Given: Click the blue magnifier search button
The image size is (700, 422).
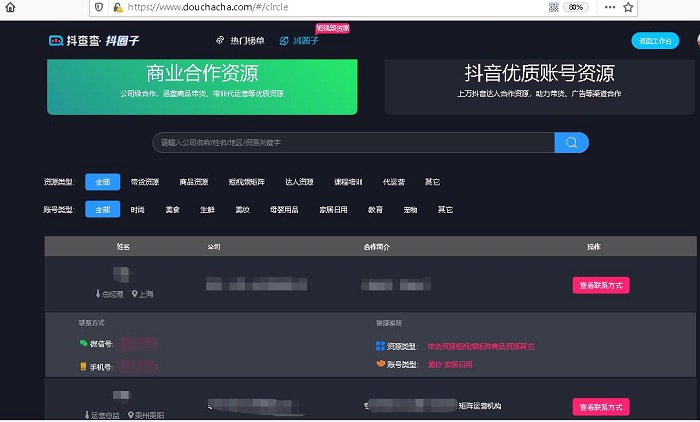Looking at the screenshot, I should coord(571,142).
